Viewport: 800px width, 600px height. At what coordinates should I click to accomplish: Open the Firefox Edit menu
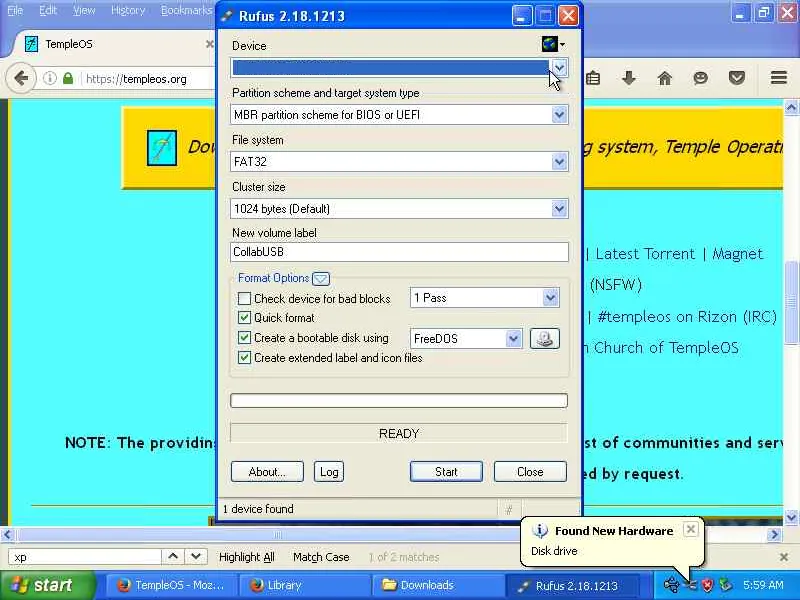tap(48, 11)
